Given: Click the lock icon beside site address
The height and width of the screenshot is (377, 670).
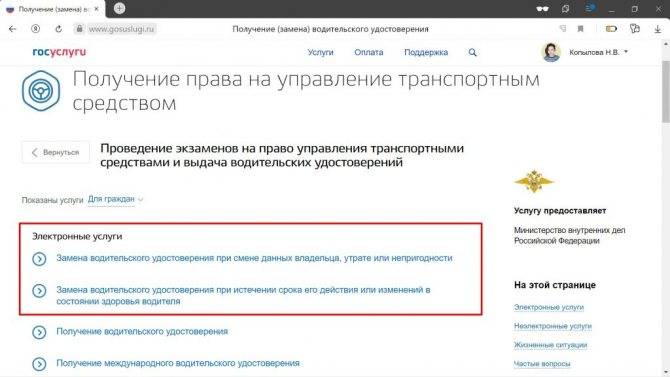Looking at the screenshot, I should pyautogui.click(x=79, y=29).
